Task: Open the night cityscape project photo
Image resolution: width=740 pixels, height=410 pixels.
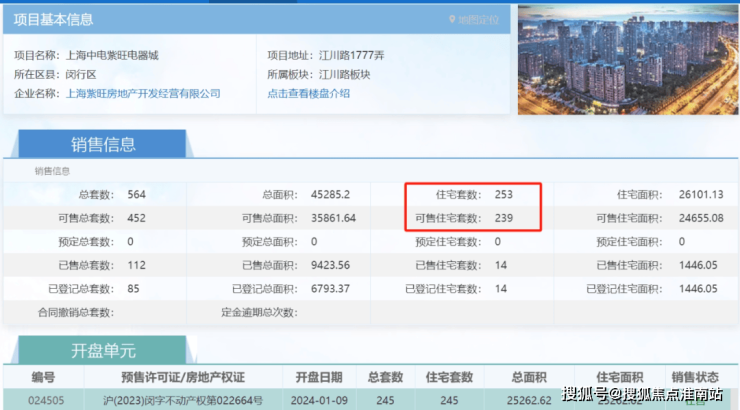Action: pyautogui.click(x=627, y=62)
